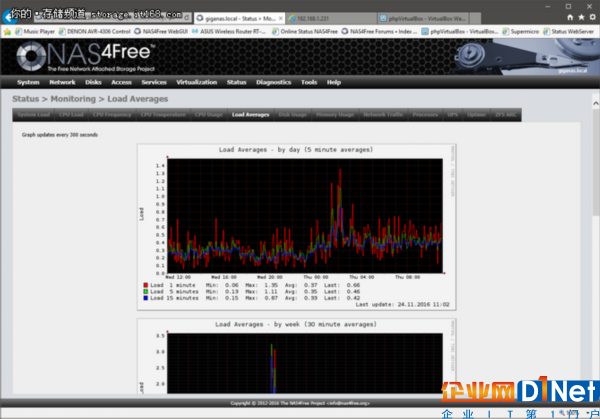Click the scrollbar up arrow
Screen dimensions: 600x419
point(596,103)
